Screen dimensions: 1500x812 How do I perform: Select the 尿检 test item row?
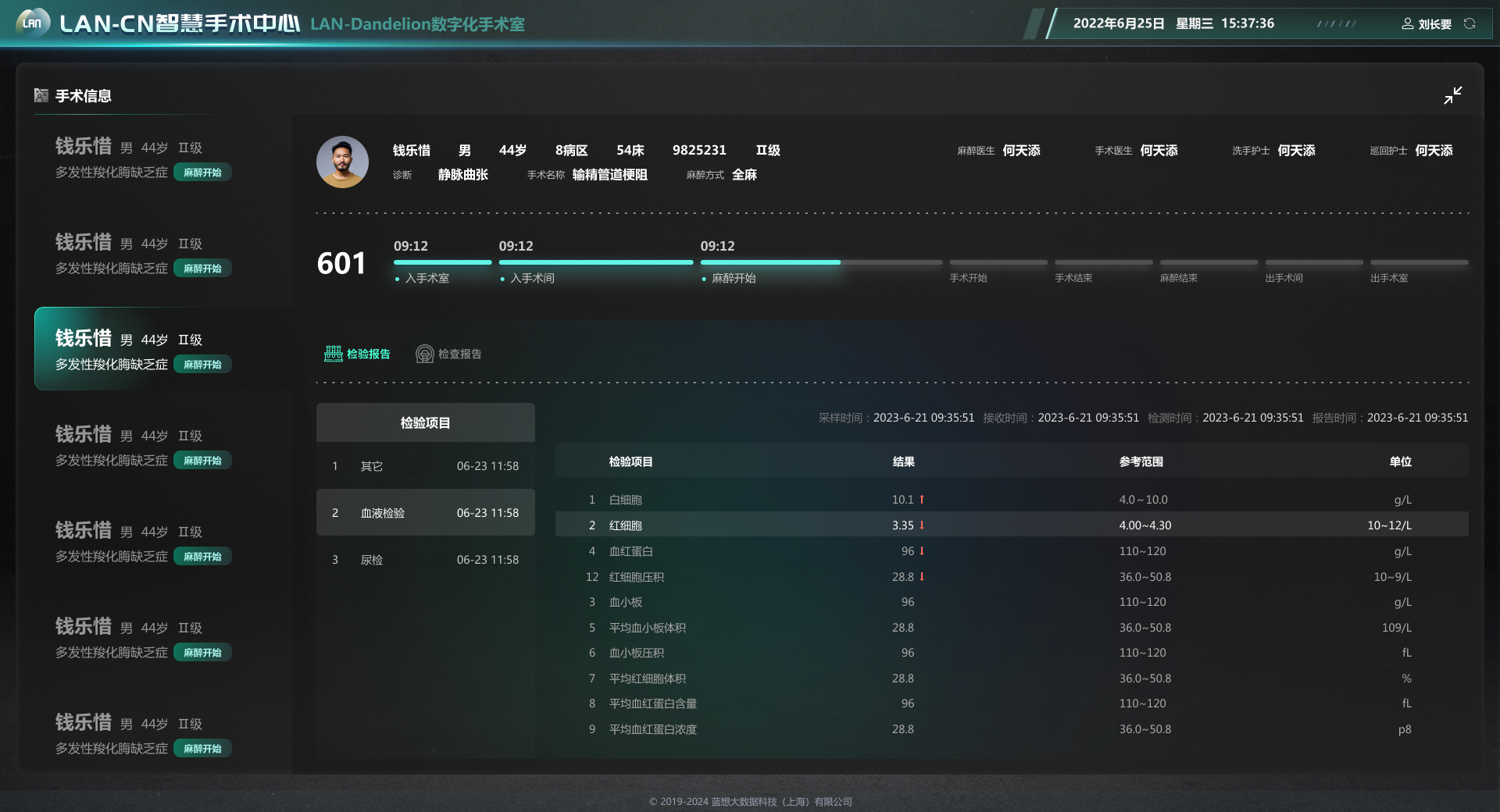coord(426,560)
